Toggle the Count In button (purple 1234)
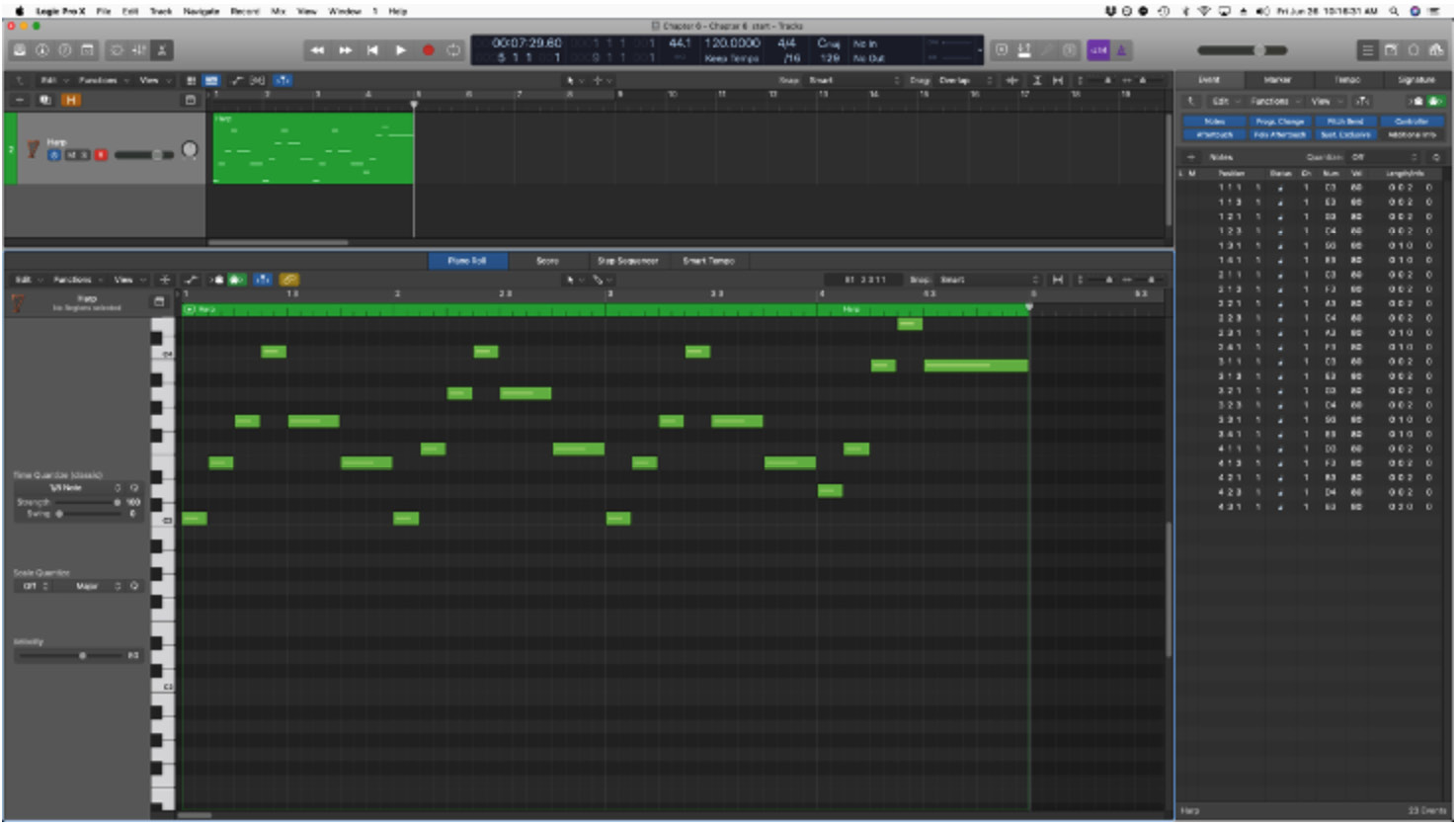The width and height of the screenshot is (1456, 828). (x=1098, y=50)
